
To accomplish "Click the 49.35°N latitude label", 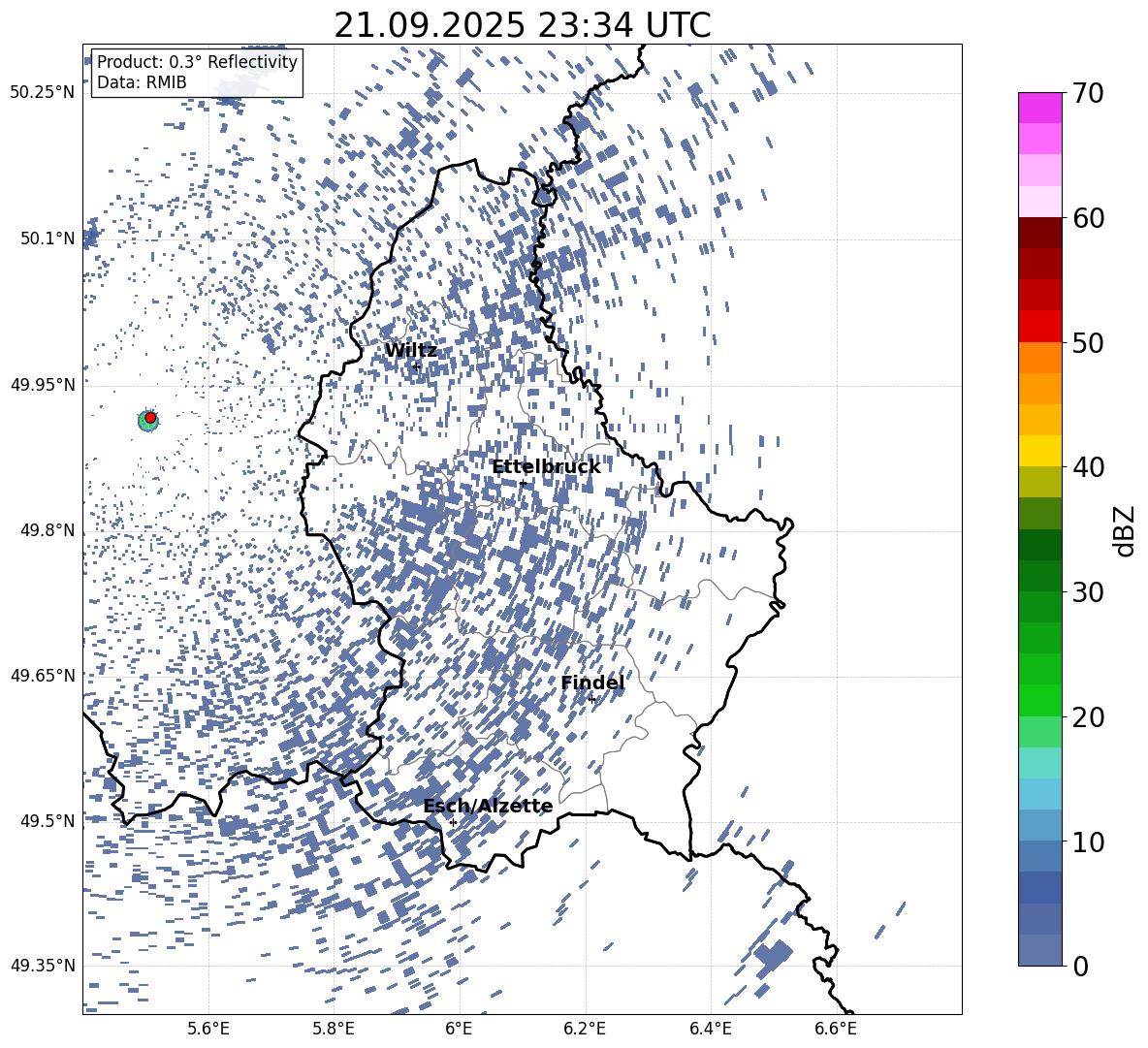I will [43, 966].
